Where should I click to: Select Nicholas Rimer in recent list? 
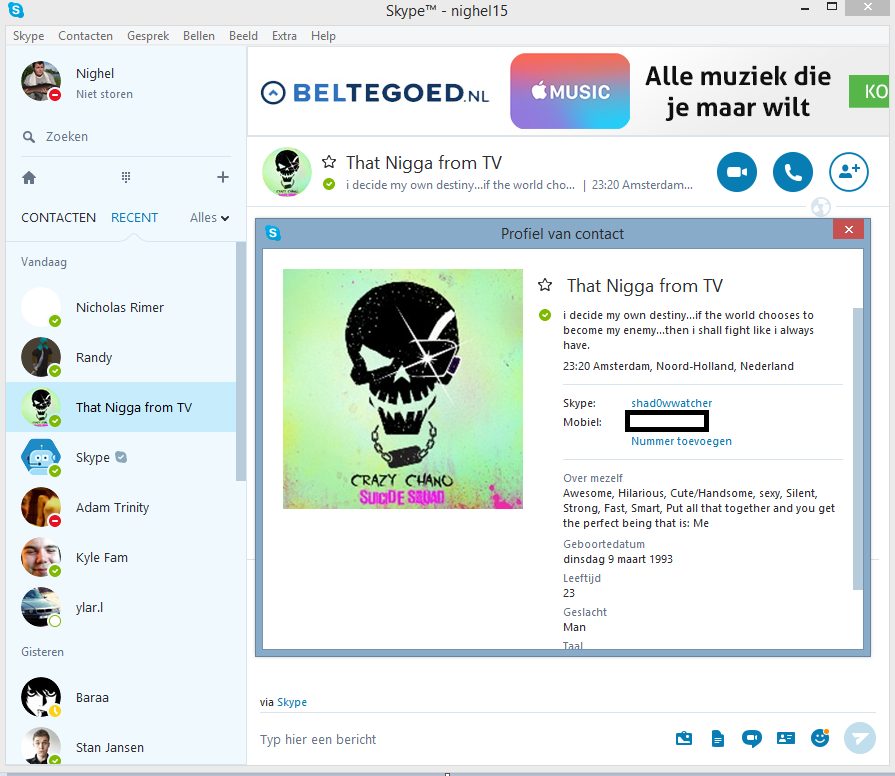click(120, 307)
